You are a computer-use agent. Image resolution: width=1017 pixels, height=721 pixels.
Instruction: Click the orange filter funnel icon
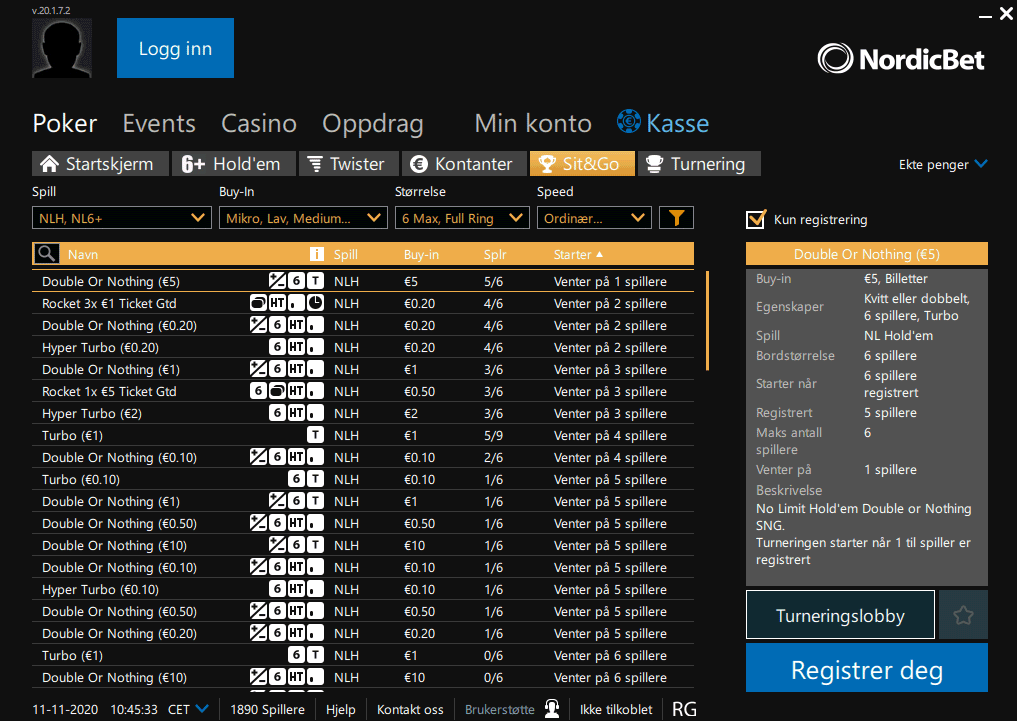pos(676,218)
